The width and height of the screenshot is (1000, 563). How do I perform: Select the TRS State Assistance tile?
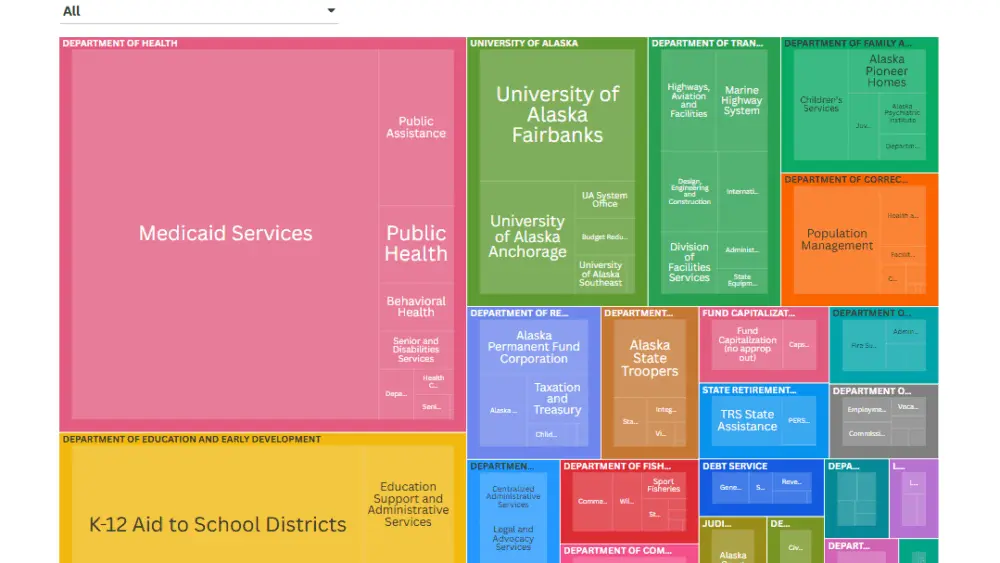pyautogui.click(x=747, y=420)
